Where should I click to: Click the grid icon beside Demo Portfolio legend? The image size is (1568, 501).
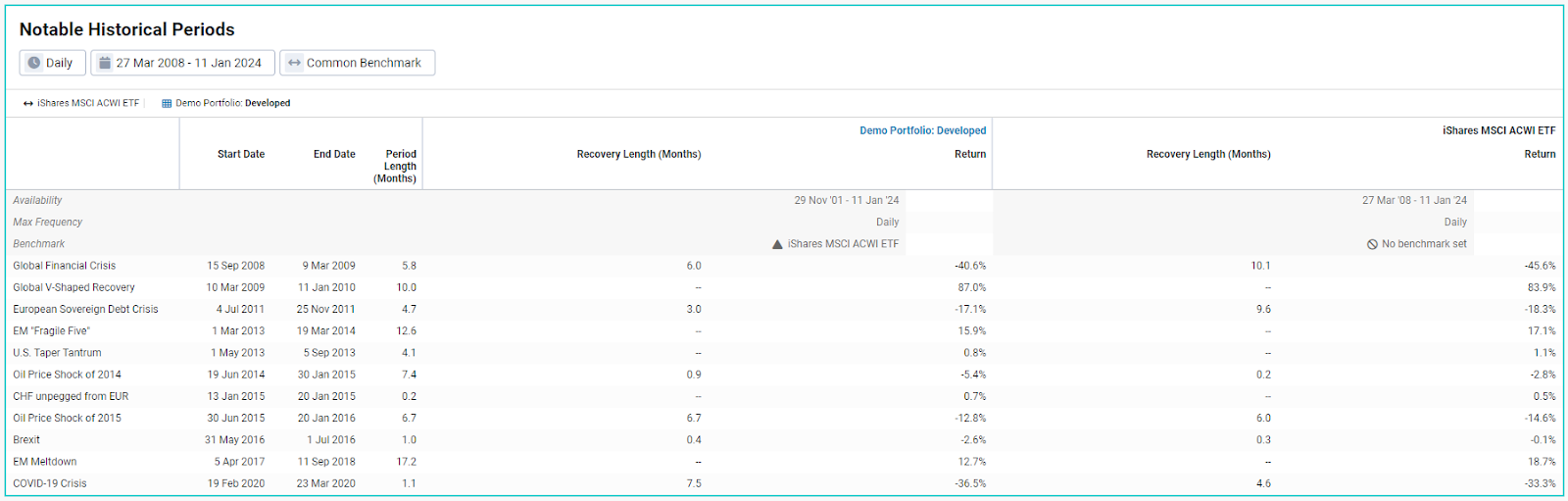coord(167,103)
